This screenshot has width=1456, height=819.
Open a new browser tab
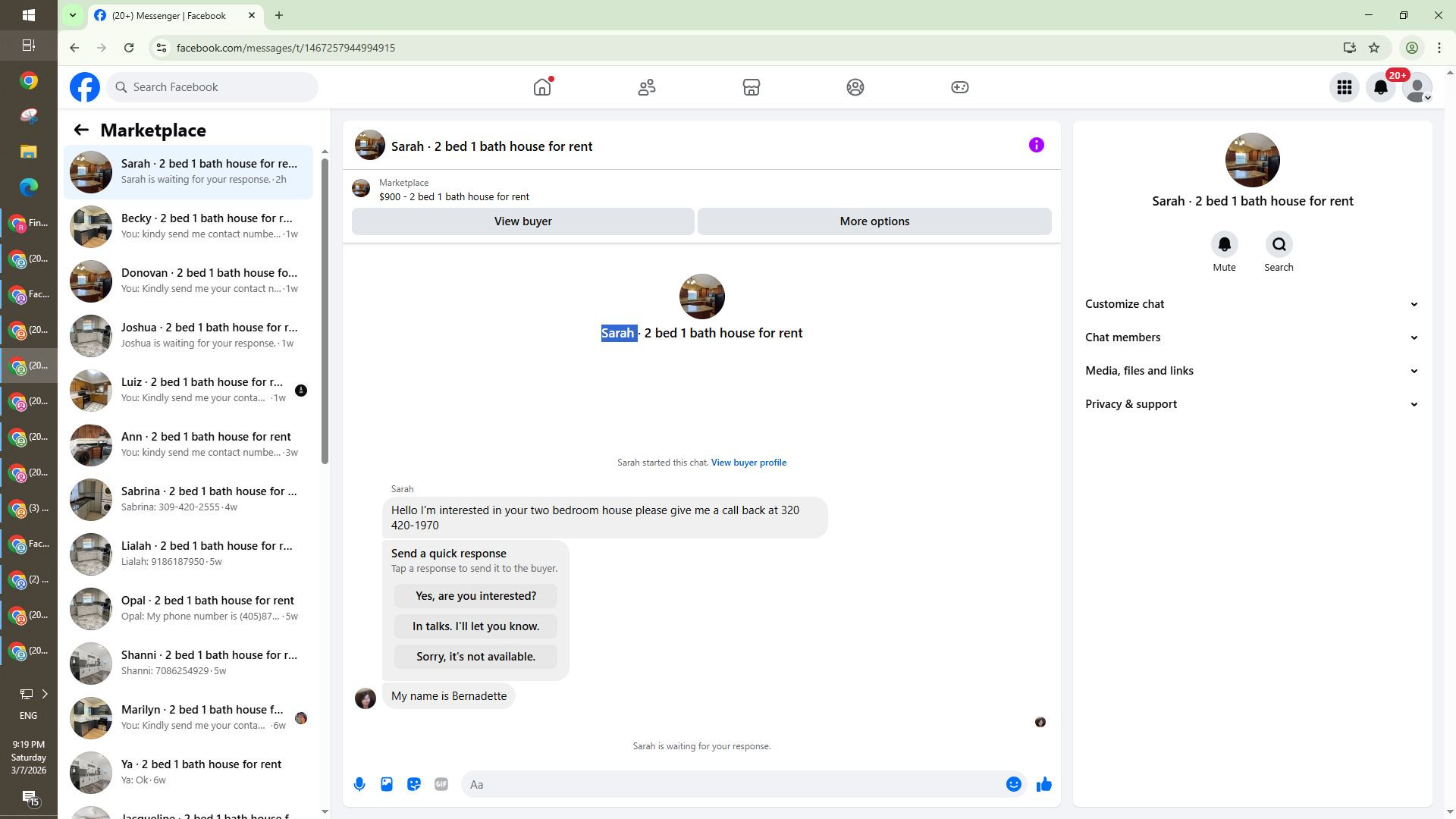coord(279,15)
